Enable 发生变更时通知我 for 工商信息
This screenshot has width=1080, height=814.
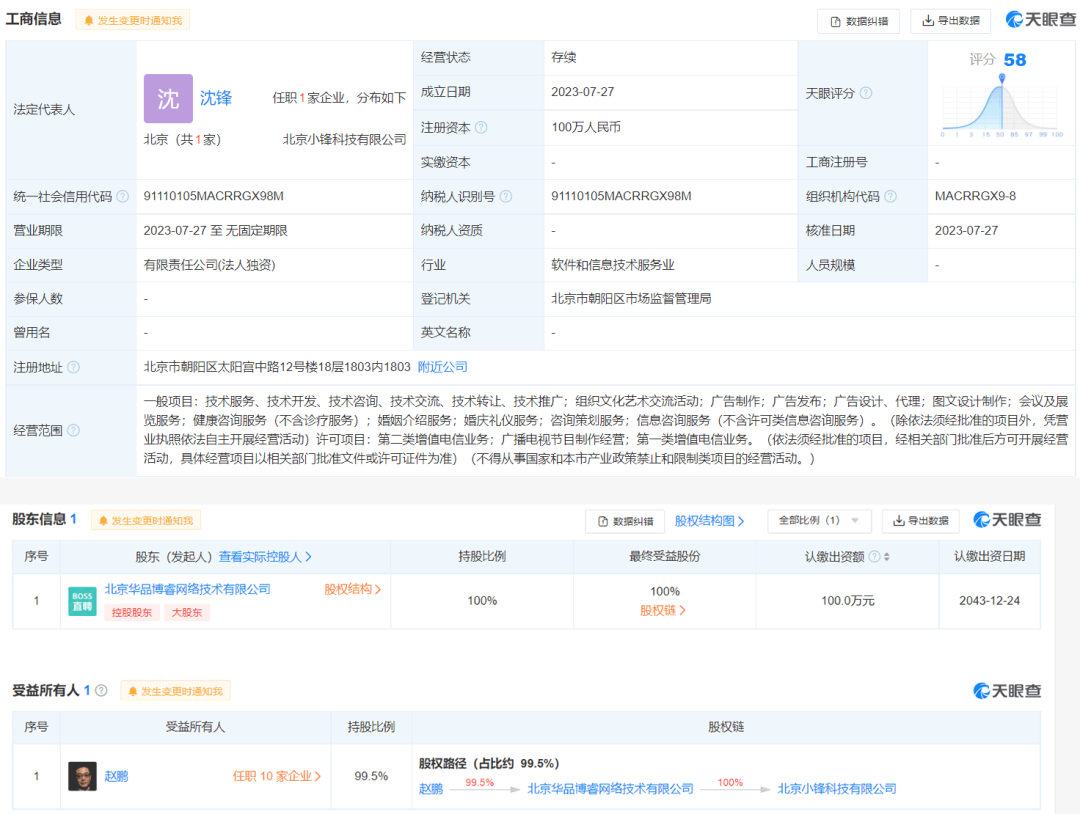[x=132, y=20]
